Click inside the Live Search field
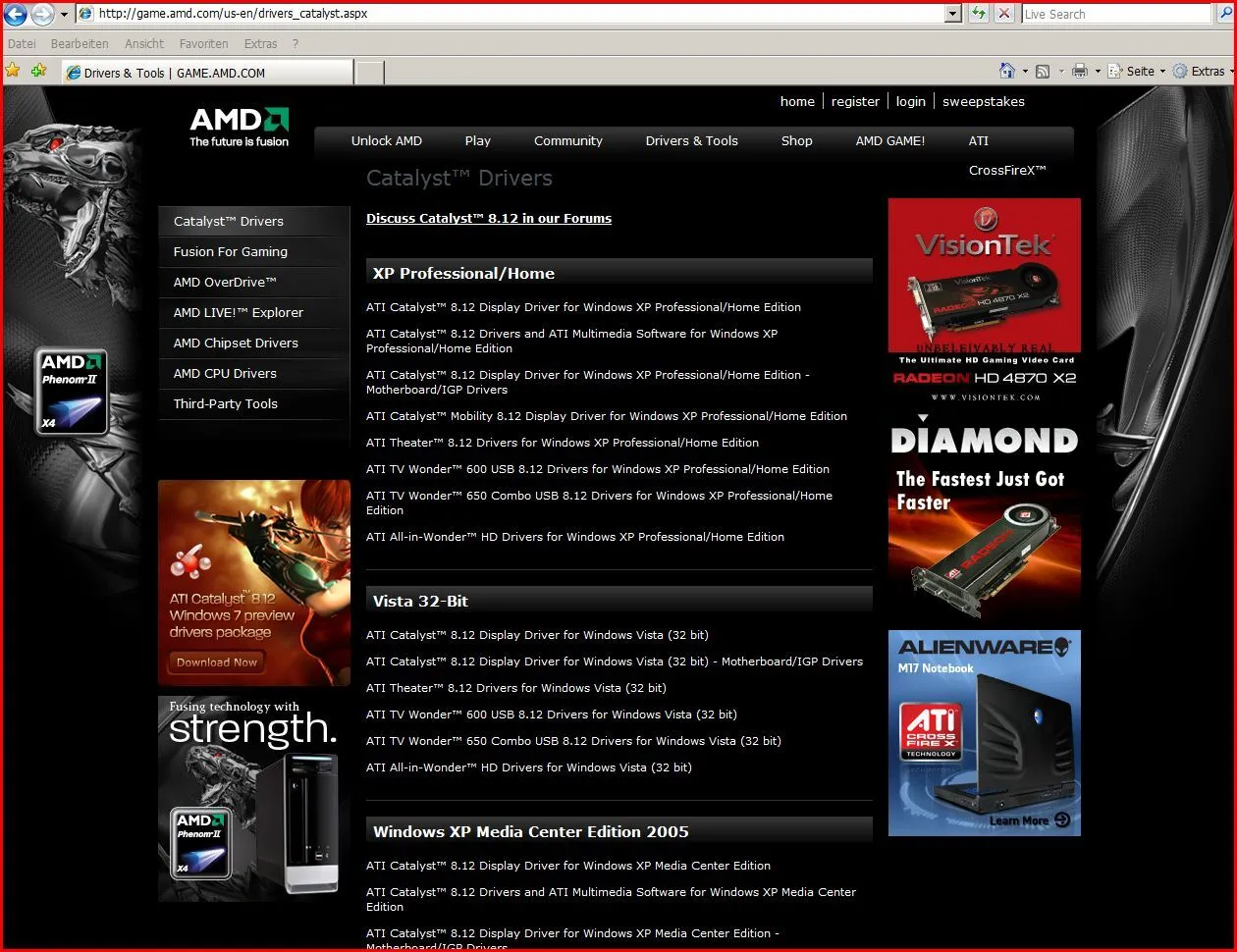The width and height of the screenshot is (1237, 952). click(x=1114, y=14)
